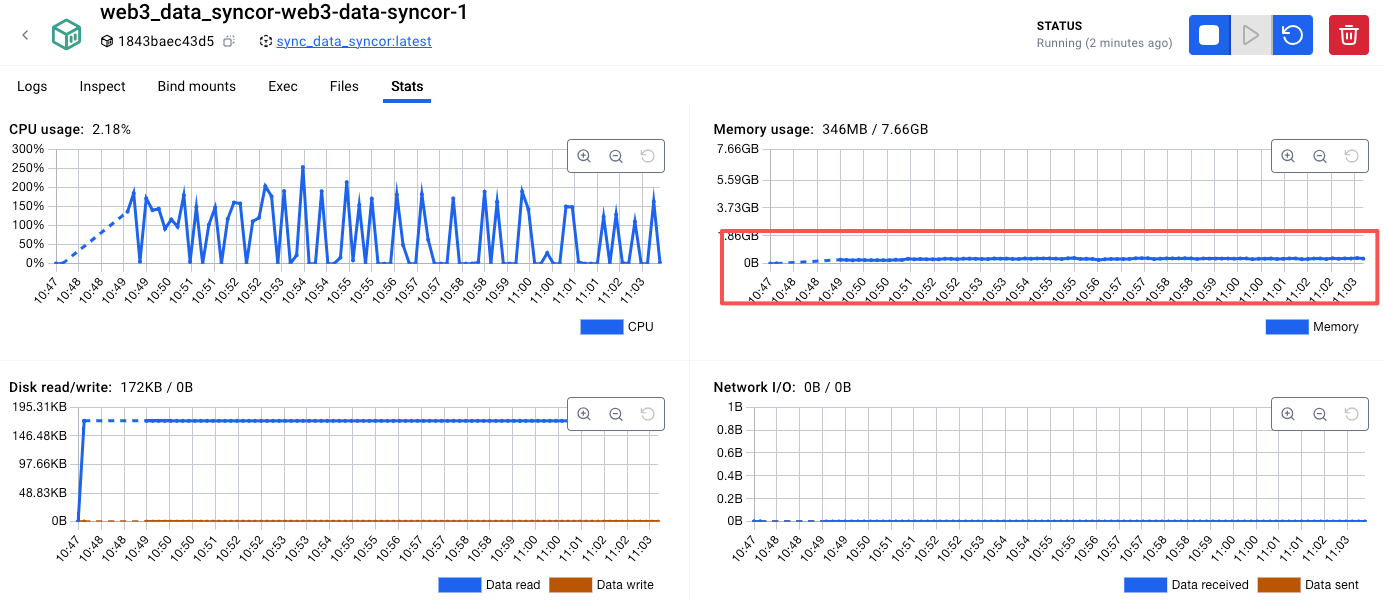Open the Files tab
Viewport: 1385px width, 600px height.
[344, 86]
